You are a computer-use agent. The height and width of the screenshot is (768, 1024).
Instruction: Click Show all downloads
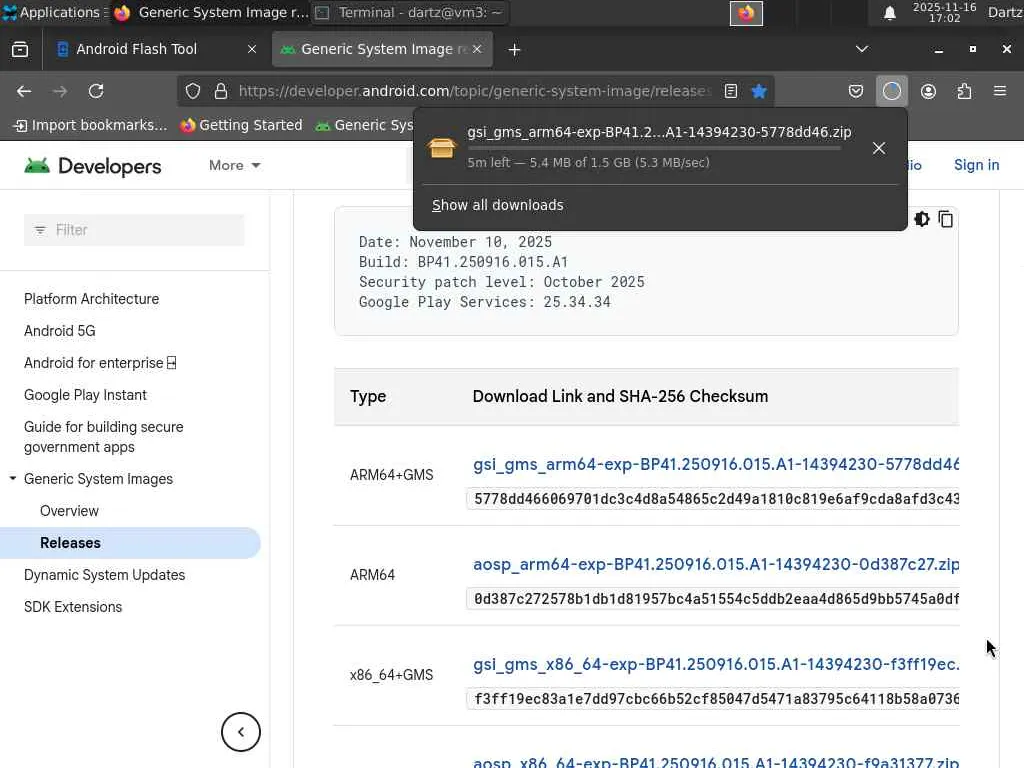pyautogui.click(x=497, y=205)
